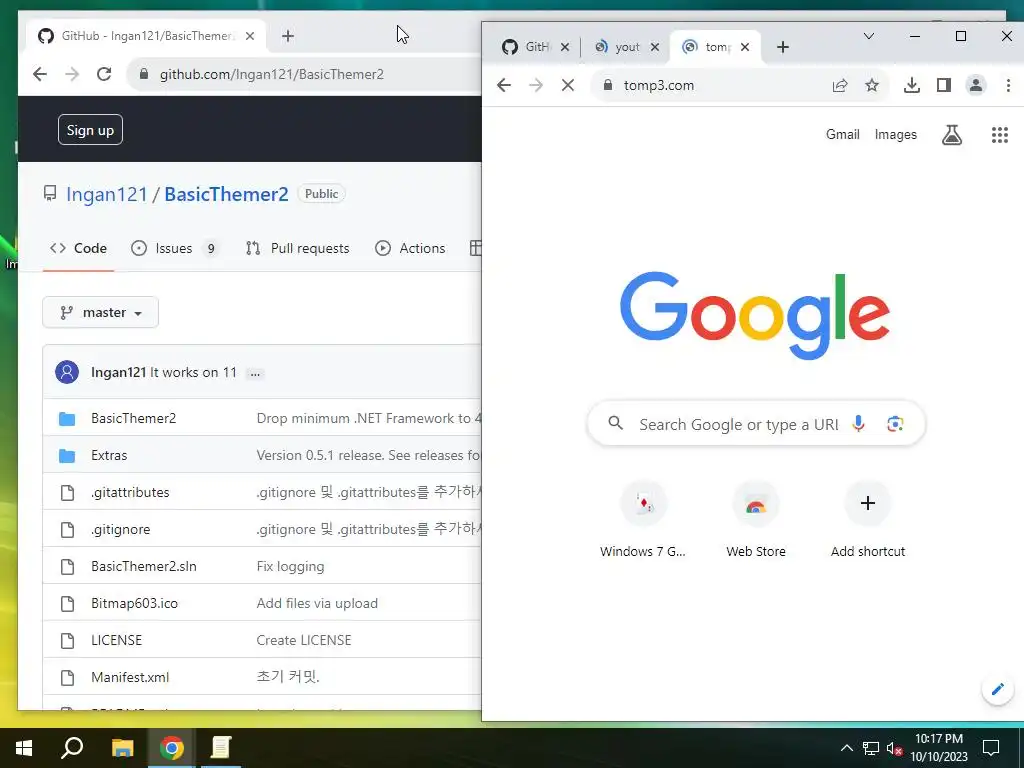Open Extras folder
The height and width of the screenshot is (768, 1024).
[109, 455]
